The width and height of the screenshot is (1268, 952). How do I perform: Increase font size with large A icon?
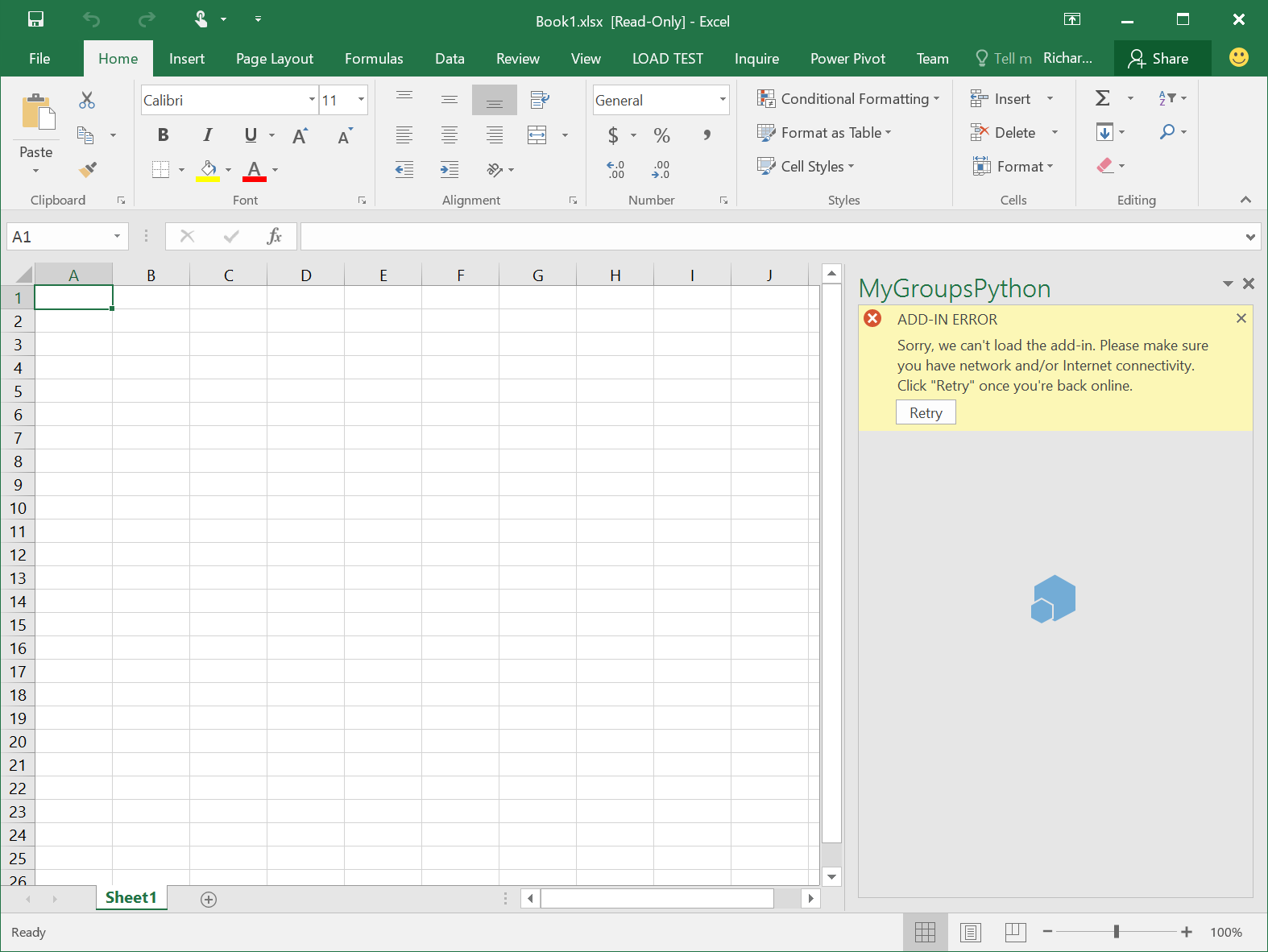point(300,135)
